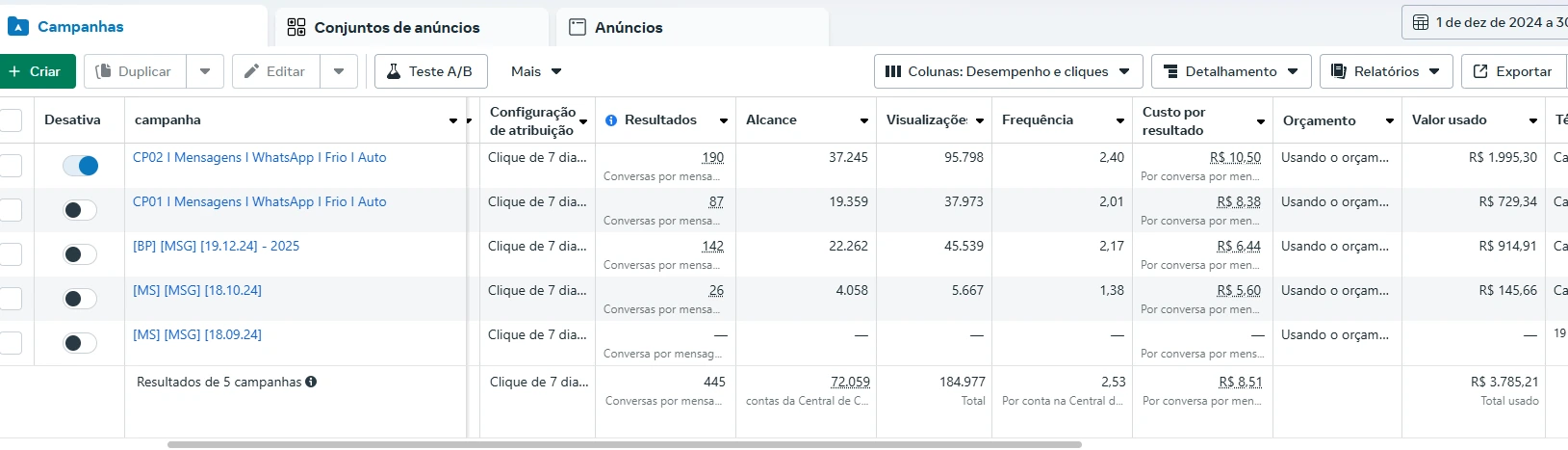Screen dimensions: 1568x450
Task: Click the copy icon on Duplicar
Action: tap(104, 71)
